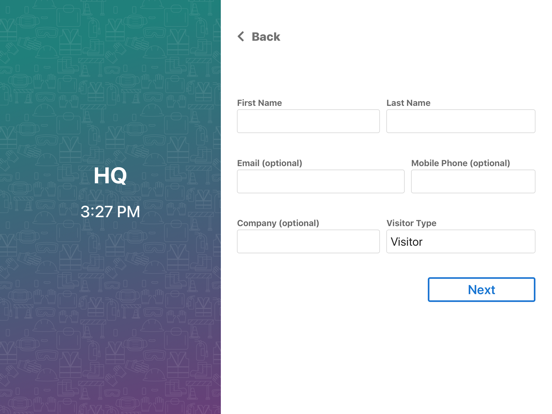Click the Mobile Phone (optional) label

pyautogui.click(x=460, y=163)
